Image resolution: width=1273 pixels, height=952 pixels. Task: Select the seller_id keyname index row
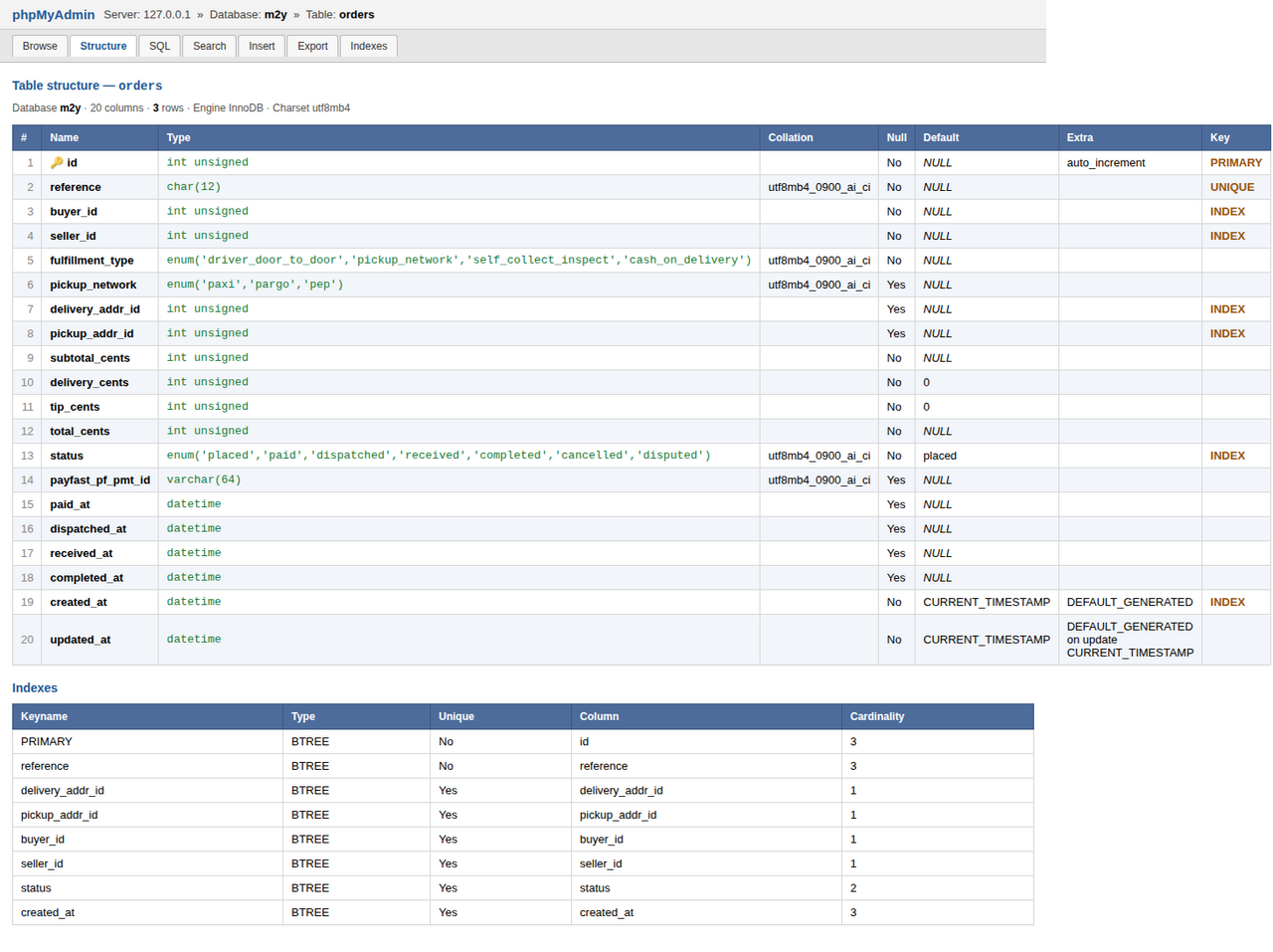523,863
